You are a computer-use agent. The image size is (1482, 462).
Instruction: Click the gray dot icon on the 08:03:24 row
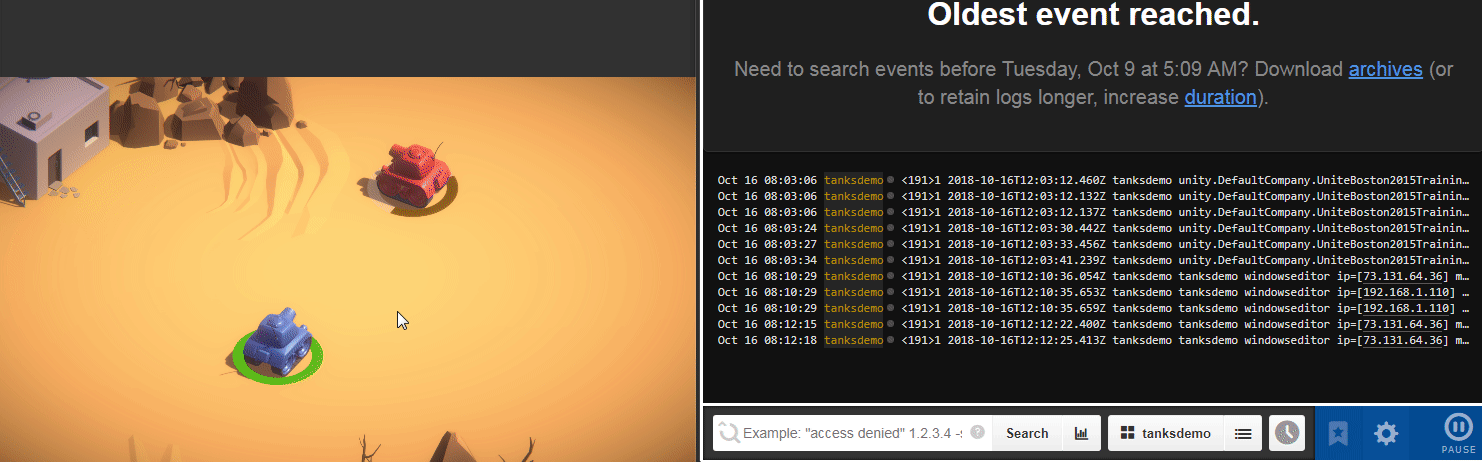[890, 228]
